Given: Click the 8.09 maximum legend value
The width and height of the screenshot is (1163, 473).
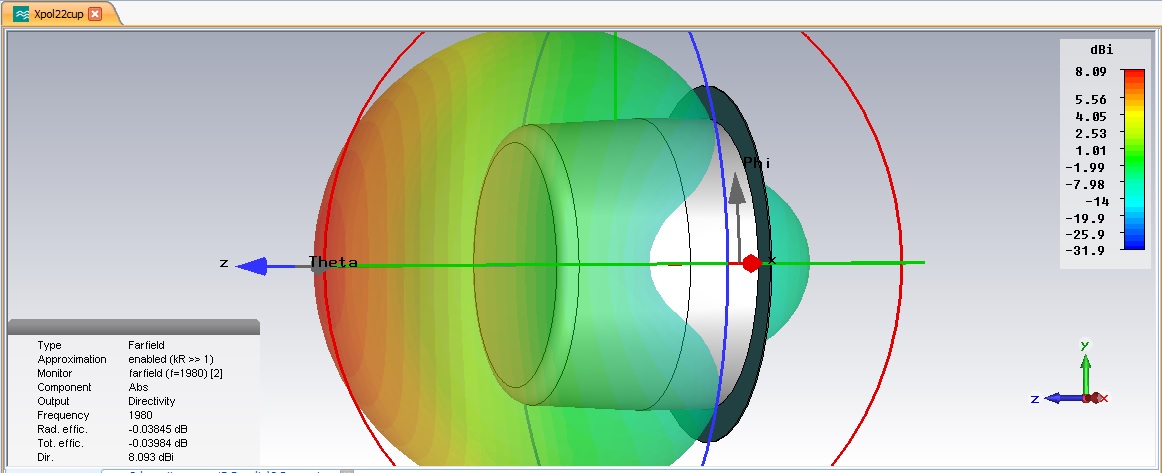Looking at the screenshot, I should tap(1093, 72).
